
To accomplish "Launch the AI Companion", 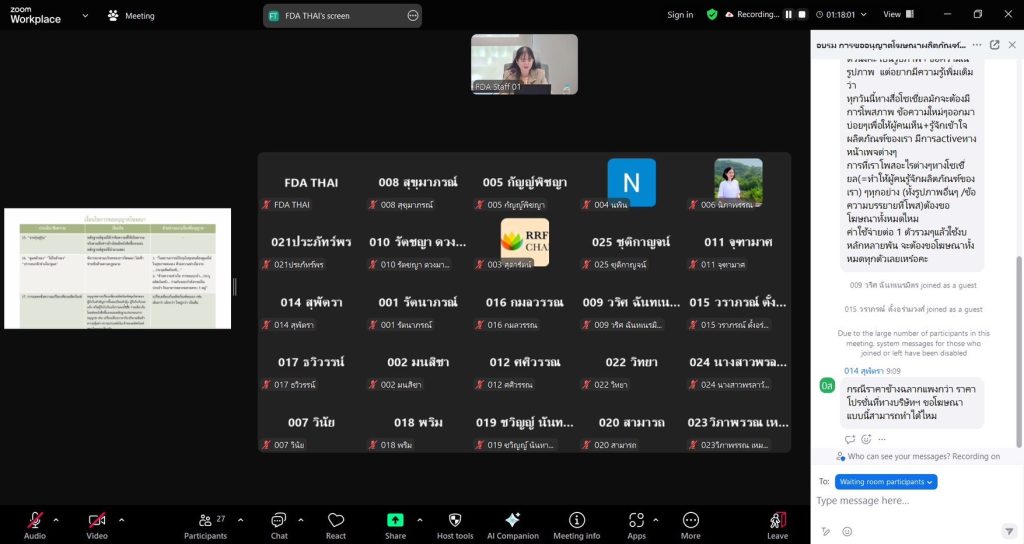I will point(512,521).
